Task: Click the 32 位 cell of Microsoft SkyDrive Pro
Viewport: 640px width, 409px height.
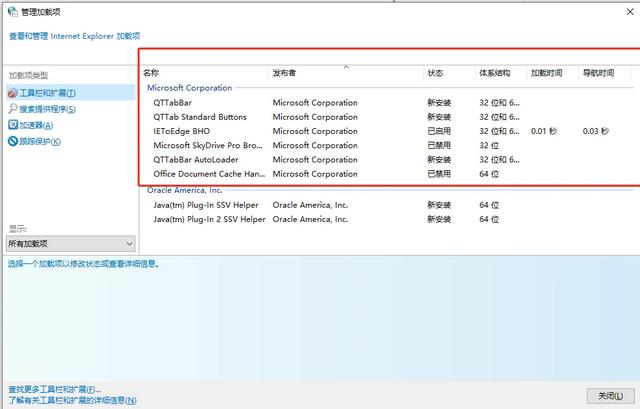Action: point(489,145)
